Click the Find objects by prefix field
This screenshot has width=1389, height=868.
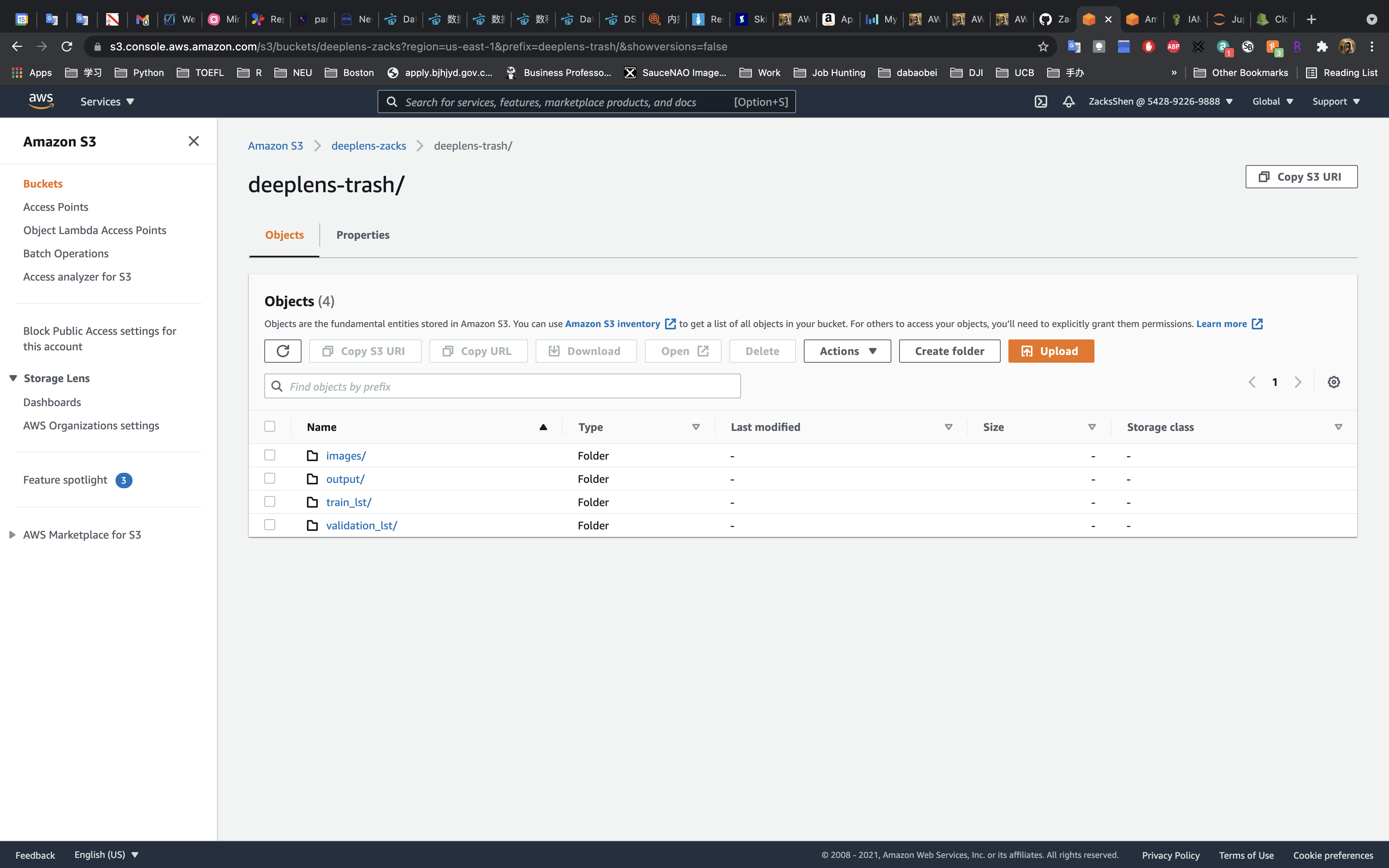click(502, 386)
